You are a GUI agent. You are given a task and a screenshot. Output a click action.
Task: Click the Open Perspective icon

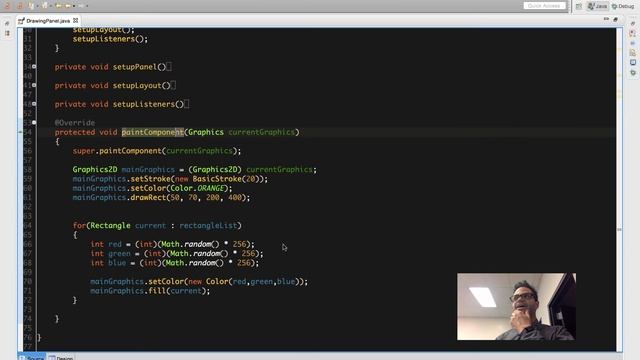(579, 6)
